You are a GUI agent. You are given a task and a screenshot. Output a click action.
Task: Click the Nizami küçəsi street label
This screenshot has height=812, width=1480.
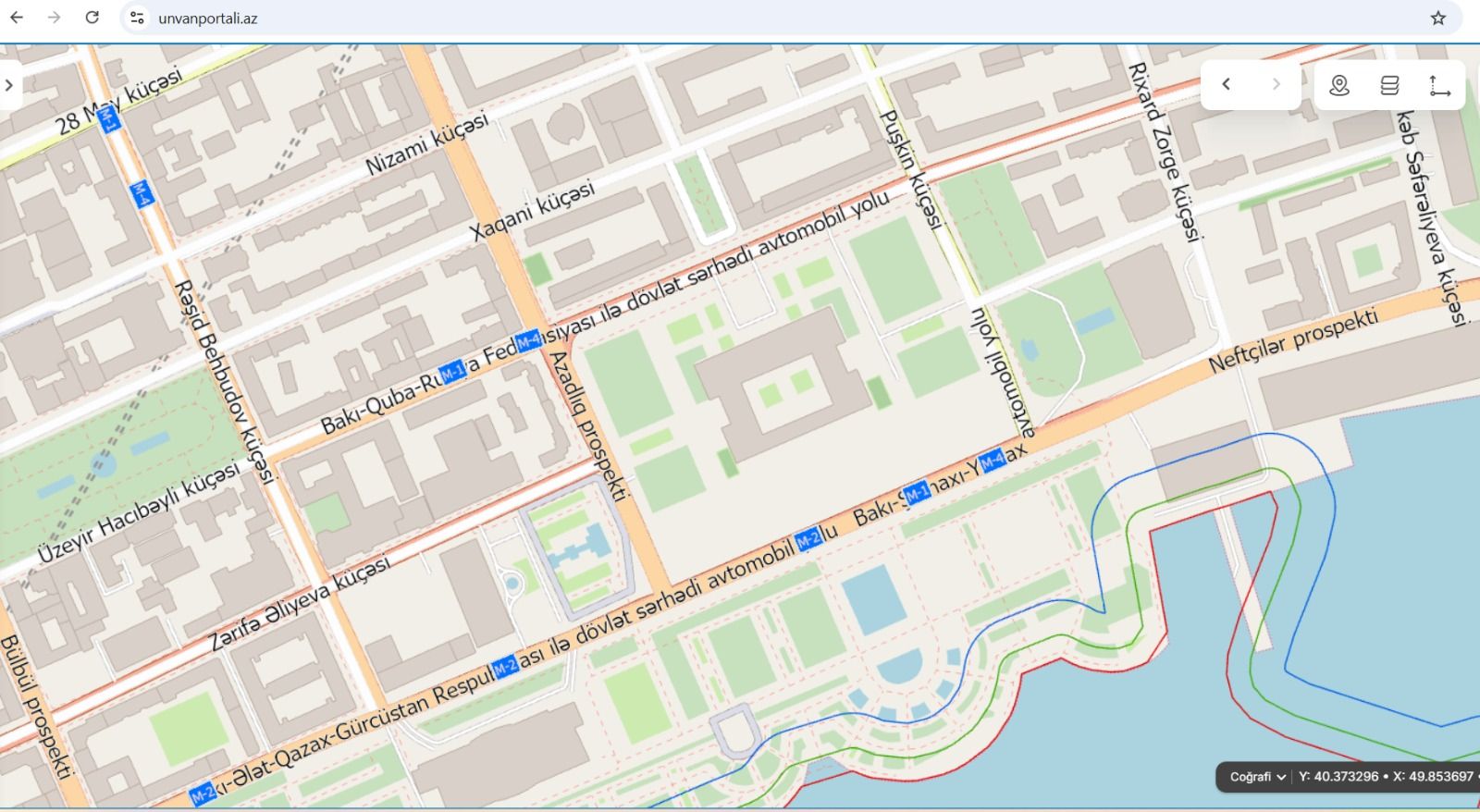tap(426, 145)
